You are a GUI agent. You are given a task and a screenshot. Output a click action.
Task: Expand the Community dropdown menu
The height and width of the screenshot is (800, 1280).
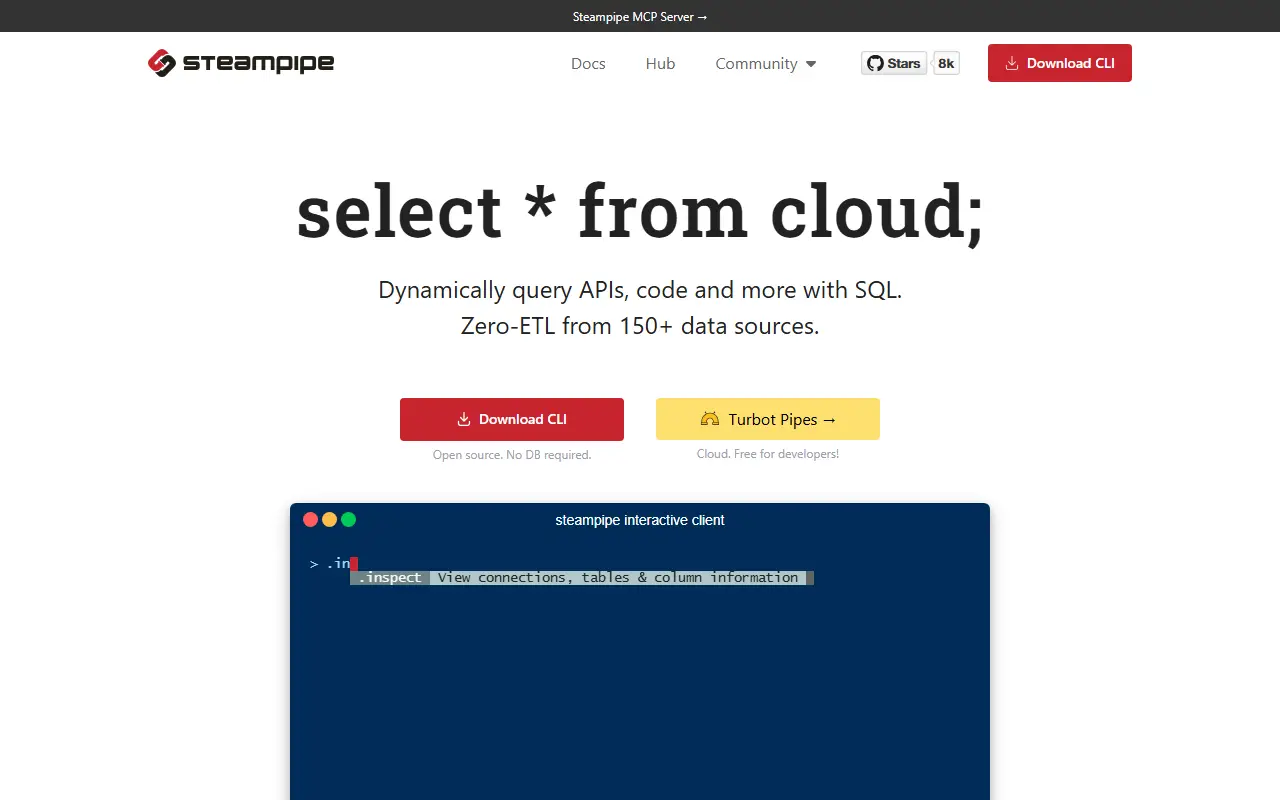point(766,63)
